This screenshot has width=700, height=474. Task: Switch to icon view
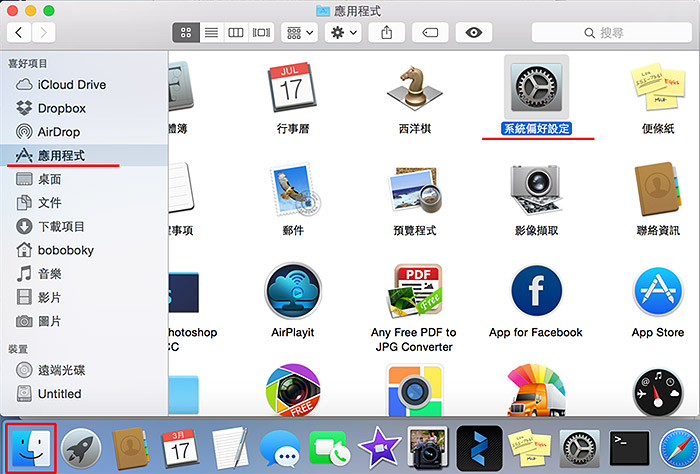point(186,32)
